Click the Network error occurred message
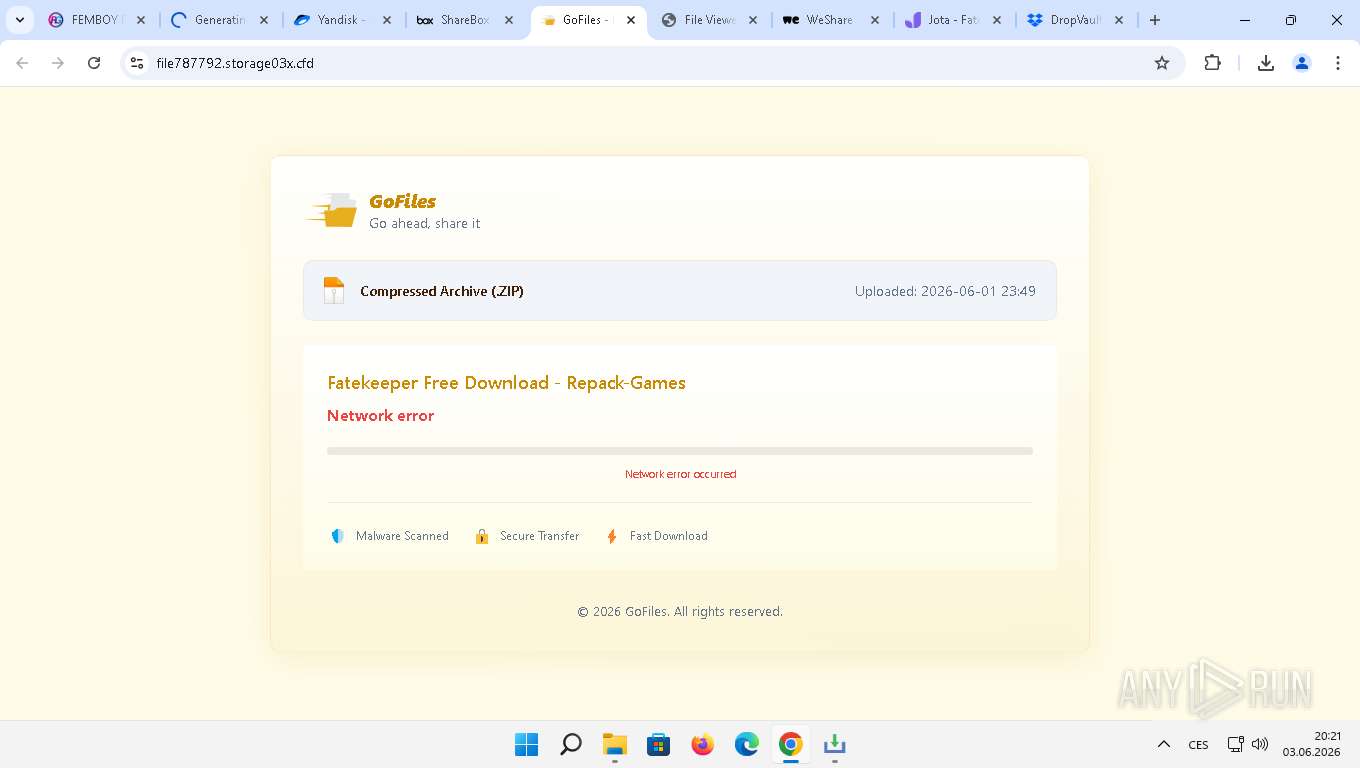This screenshot has height=768, width=1360. [x=680, y=474]
